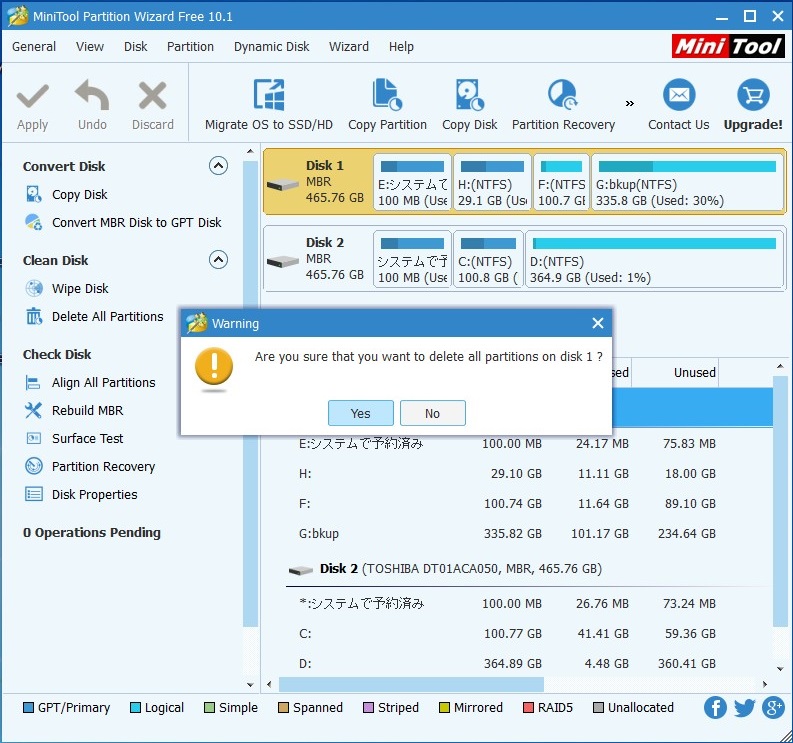
Task: Click the sidebar scroll up arrow
Action: (250, 151)
